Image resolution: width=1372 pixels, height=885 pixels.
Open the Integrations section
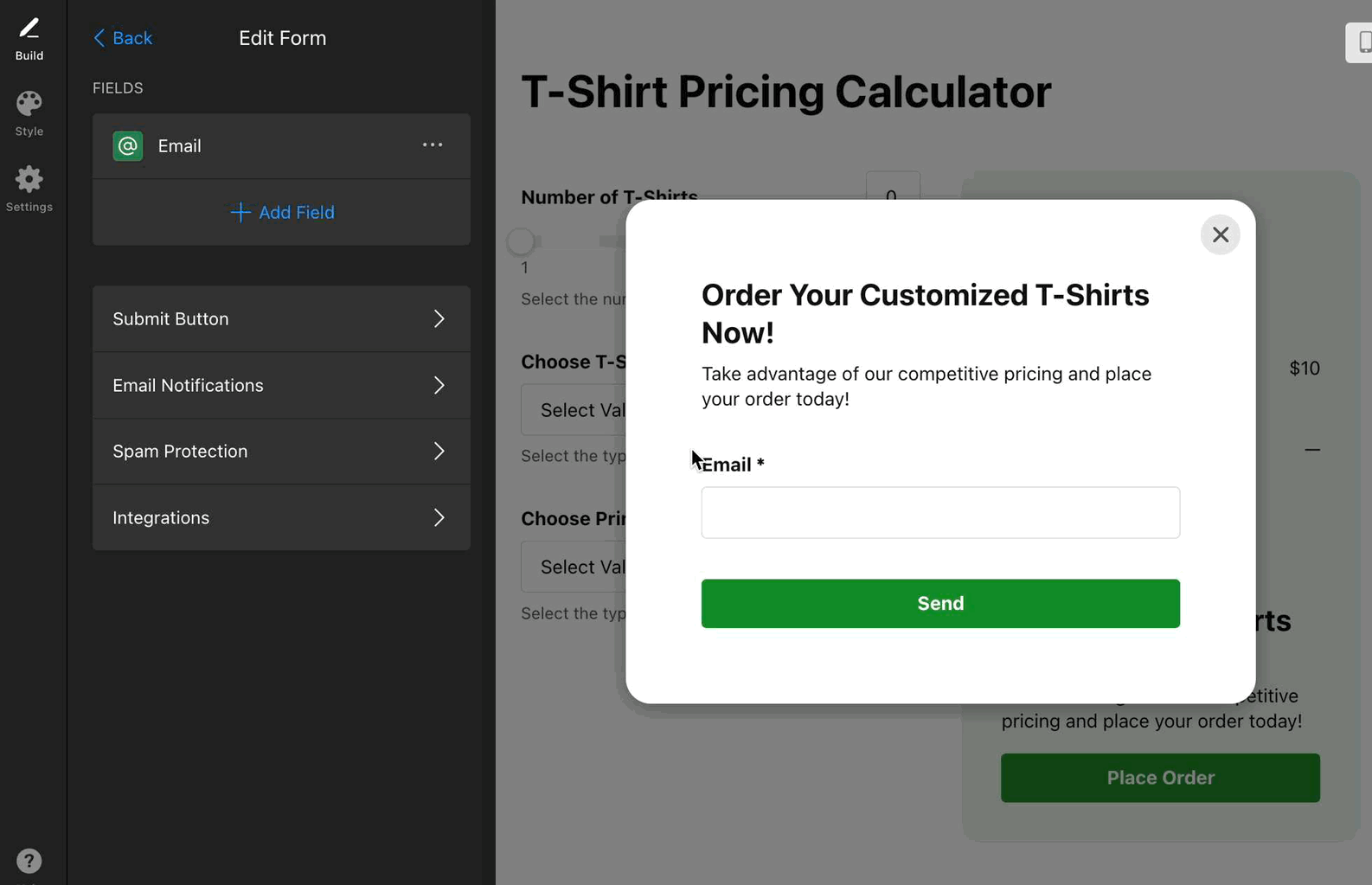(281, 518)
